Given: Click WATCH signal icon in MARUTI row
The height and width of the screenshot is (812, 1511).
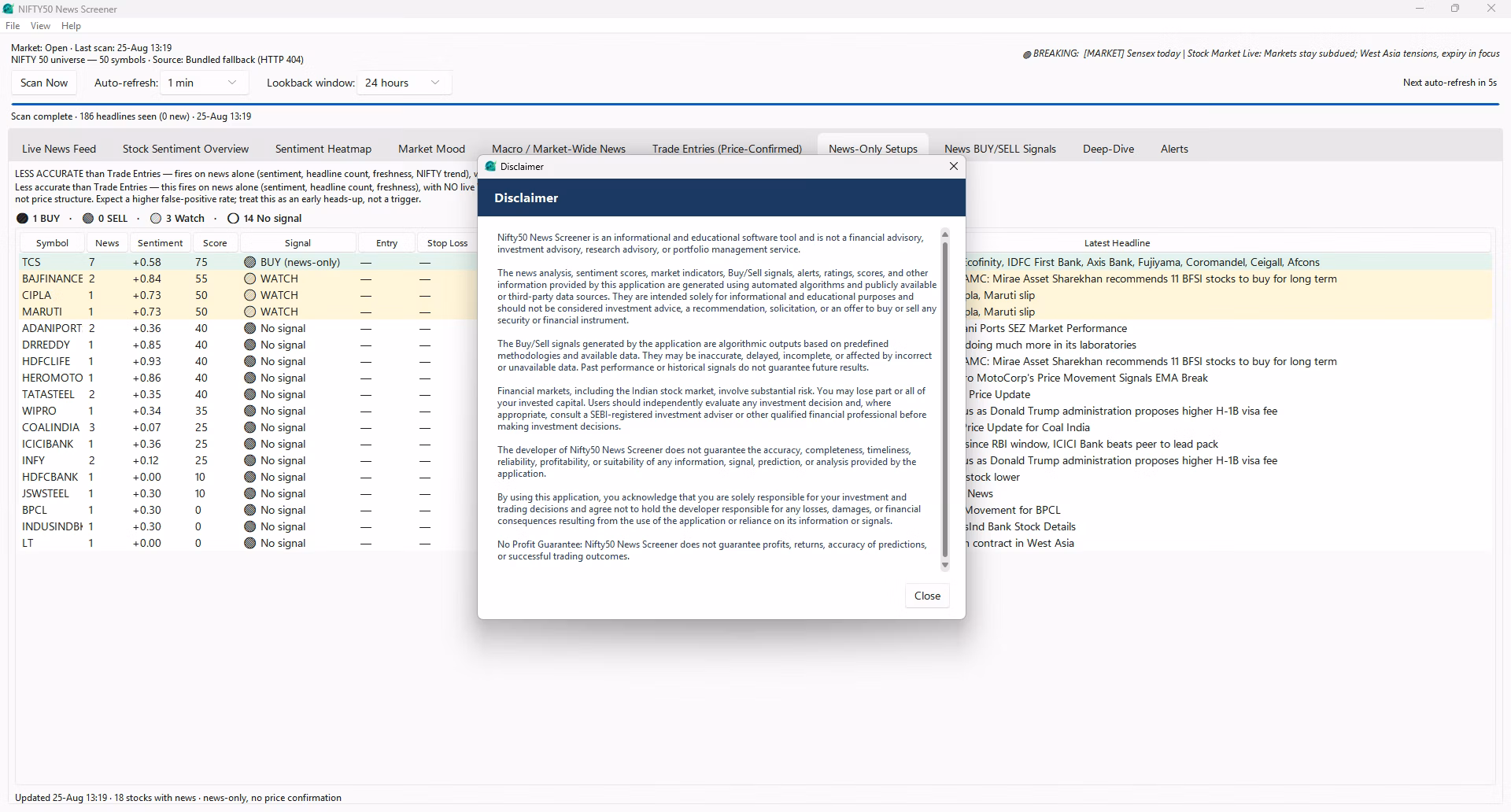Looking at the screenshot, I should coord(249,312).
